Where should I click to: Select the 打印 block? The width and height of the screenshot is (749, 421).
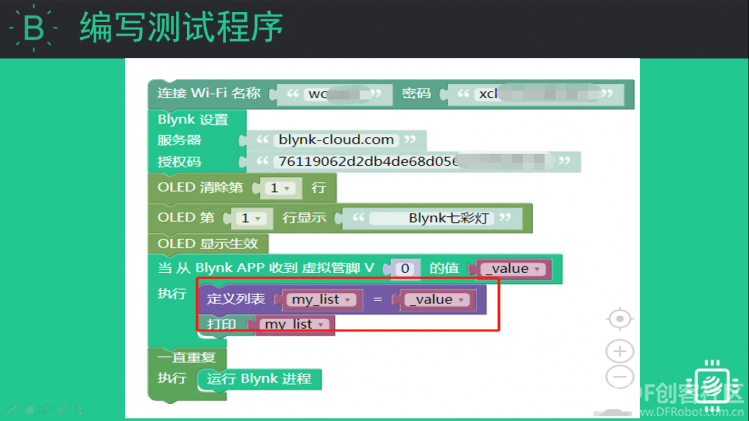[222, 324]
